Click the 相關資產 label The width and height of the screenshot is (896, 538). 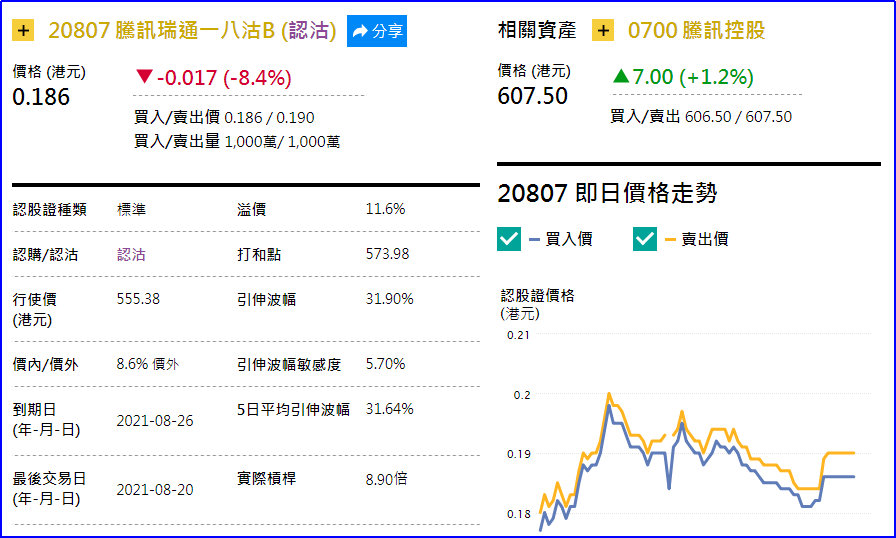(537, 30)
